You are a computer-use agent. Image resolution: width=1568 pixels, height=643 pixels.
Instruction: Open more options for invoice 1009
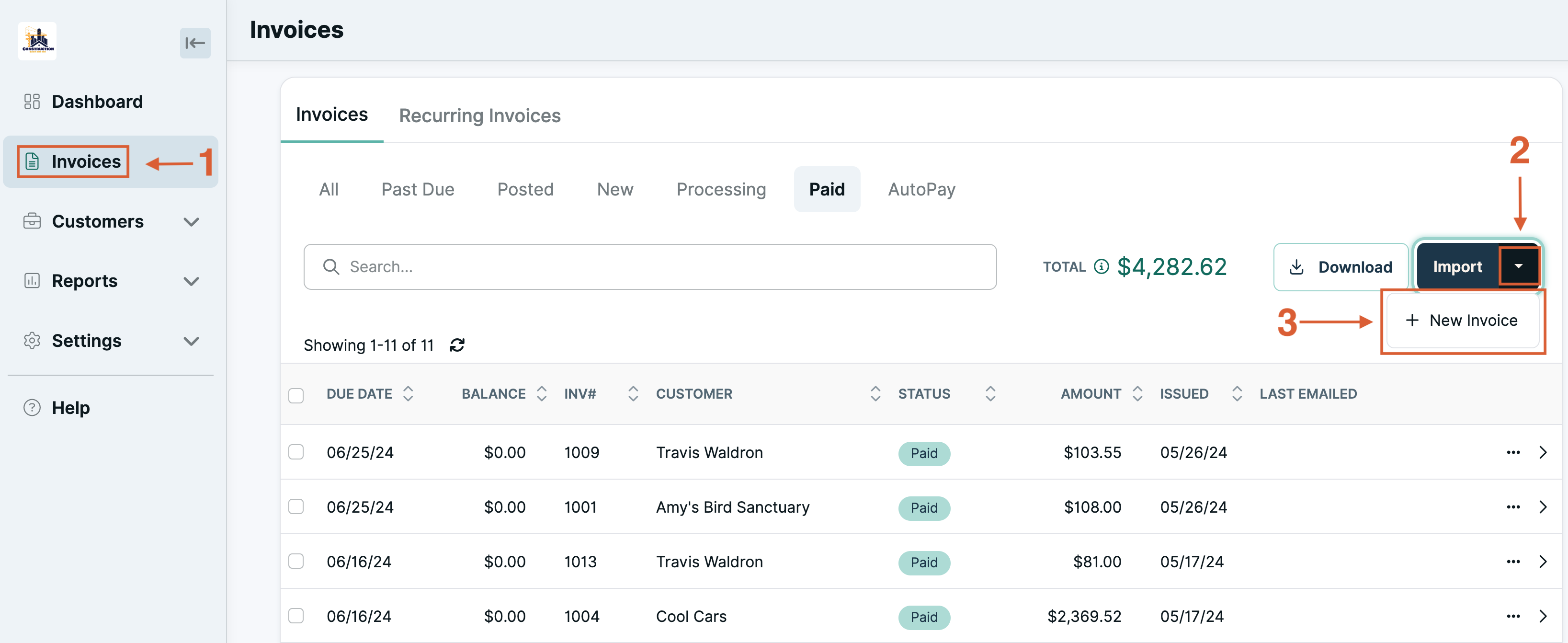point(1513,452)
